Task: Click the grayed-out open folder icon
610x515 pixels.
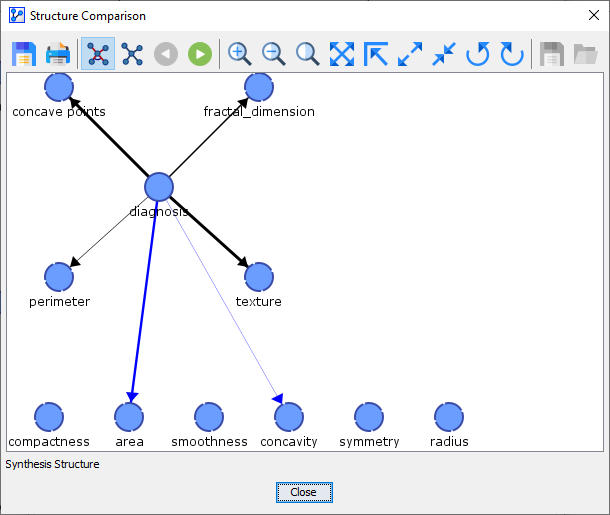Action: tap(585, 54)
